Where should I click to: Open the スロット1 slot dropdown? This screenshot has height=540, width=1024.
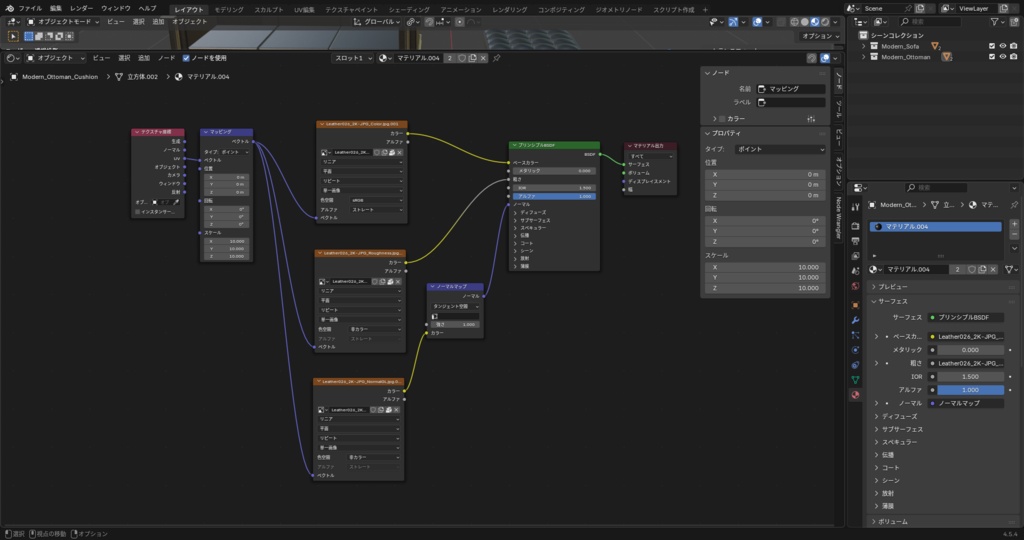click(353, 58)
